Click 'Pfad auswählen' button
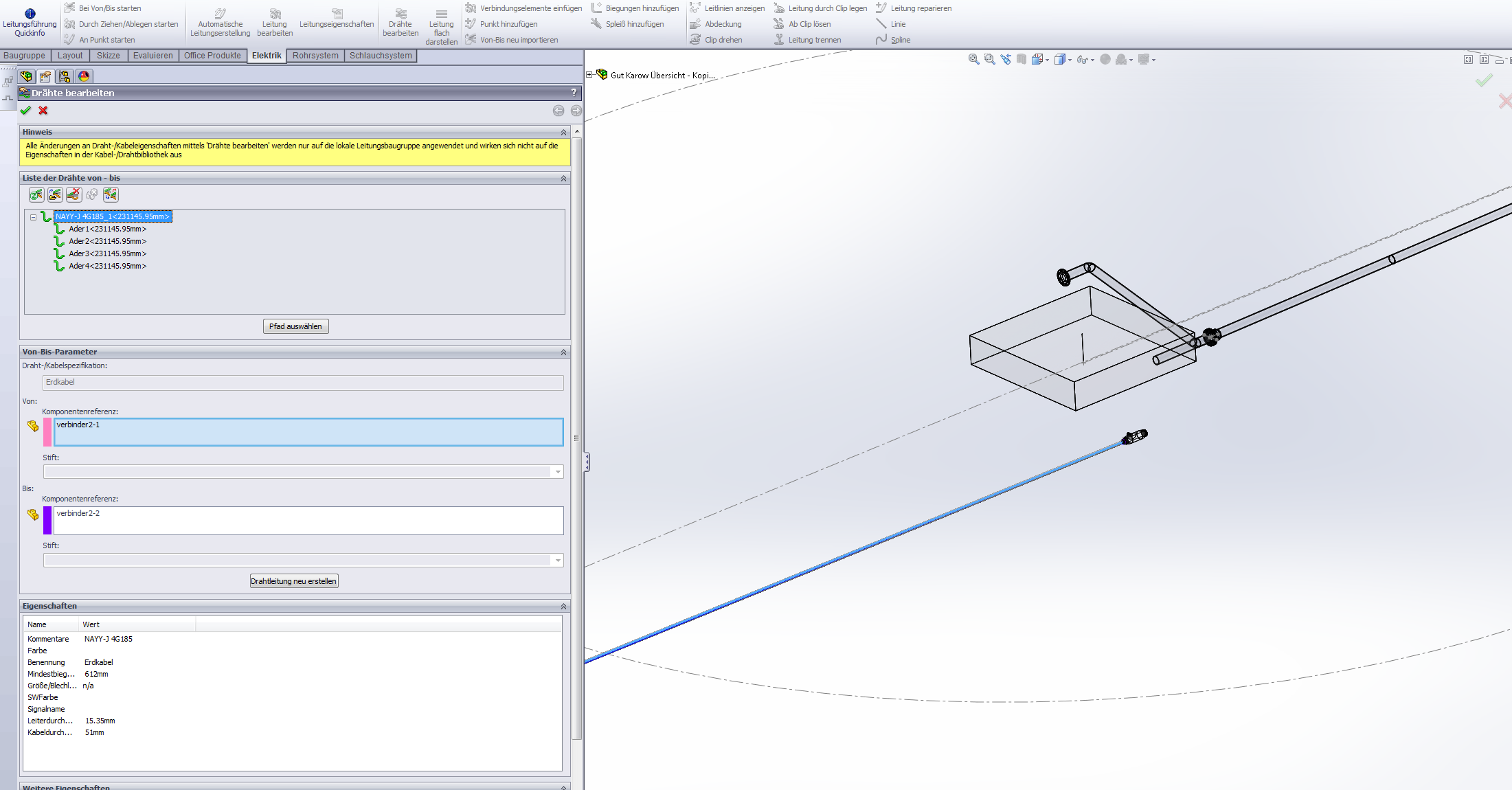 tap(295, 326)
